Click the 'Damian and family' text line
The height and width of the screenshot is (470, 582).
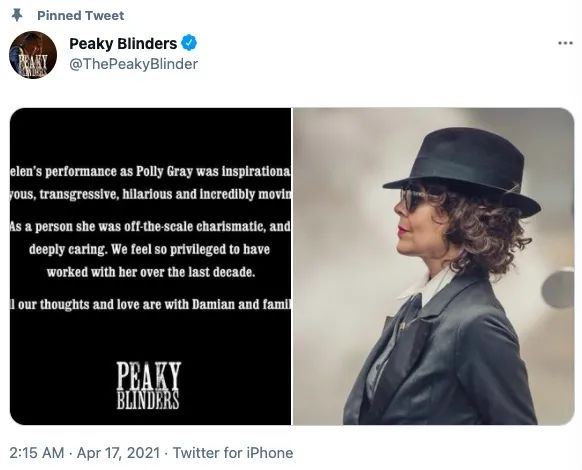[x=150, y=305]
